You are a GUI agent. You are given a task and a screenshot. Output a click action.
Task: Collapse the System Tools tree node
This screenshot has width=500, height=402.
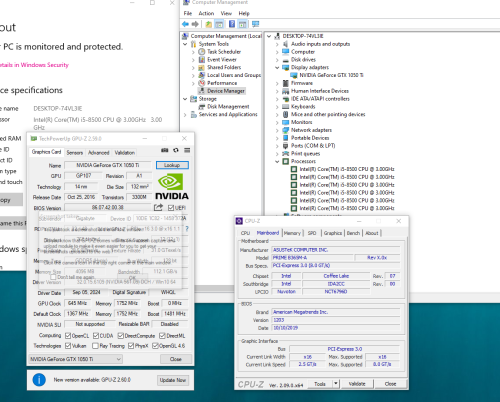pyautogui.click(x=185, y=44)
